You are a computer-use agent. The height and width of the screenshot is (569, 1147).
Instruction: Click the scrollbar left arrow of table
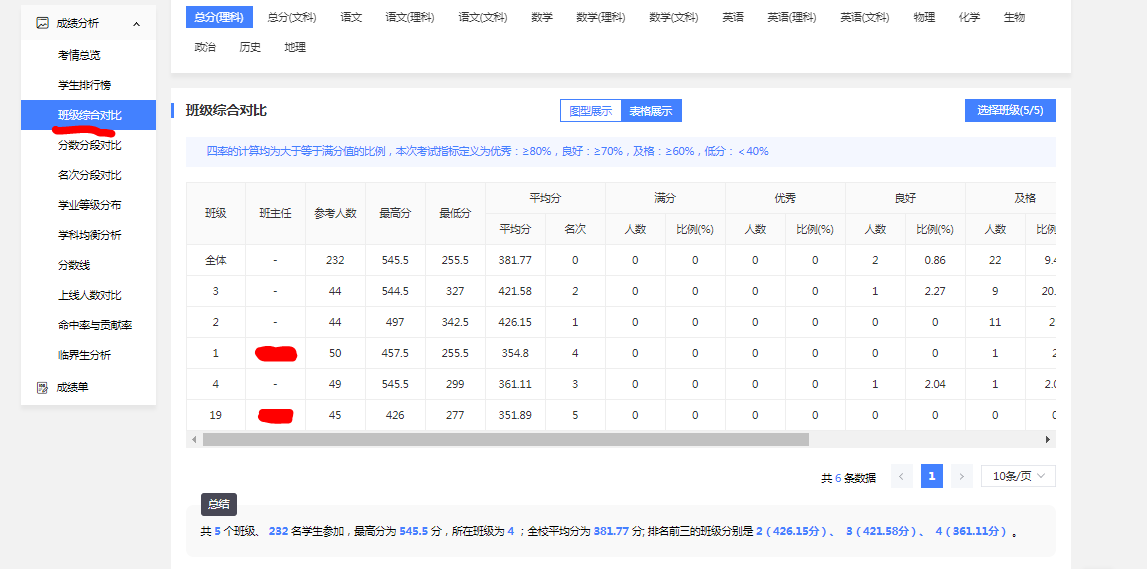click(x=193, y=439)
